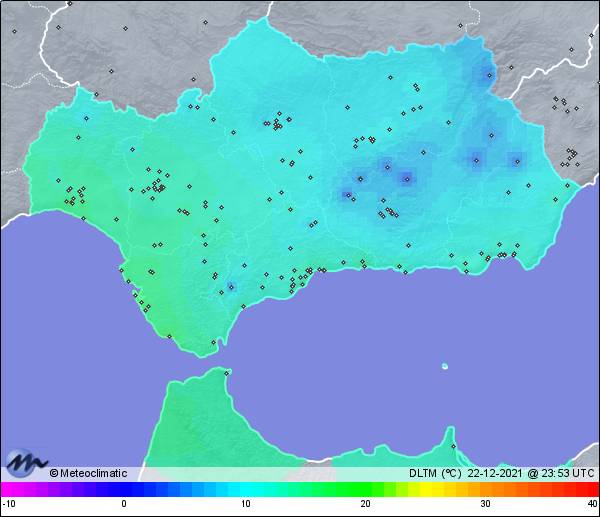The height and width of the screenshot is (517, 600).
Task: Click the 23:53 UTC time text
Action: pos(567,473)
